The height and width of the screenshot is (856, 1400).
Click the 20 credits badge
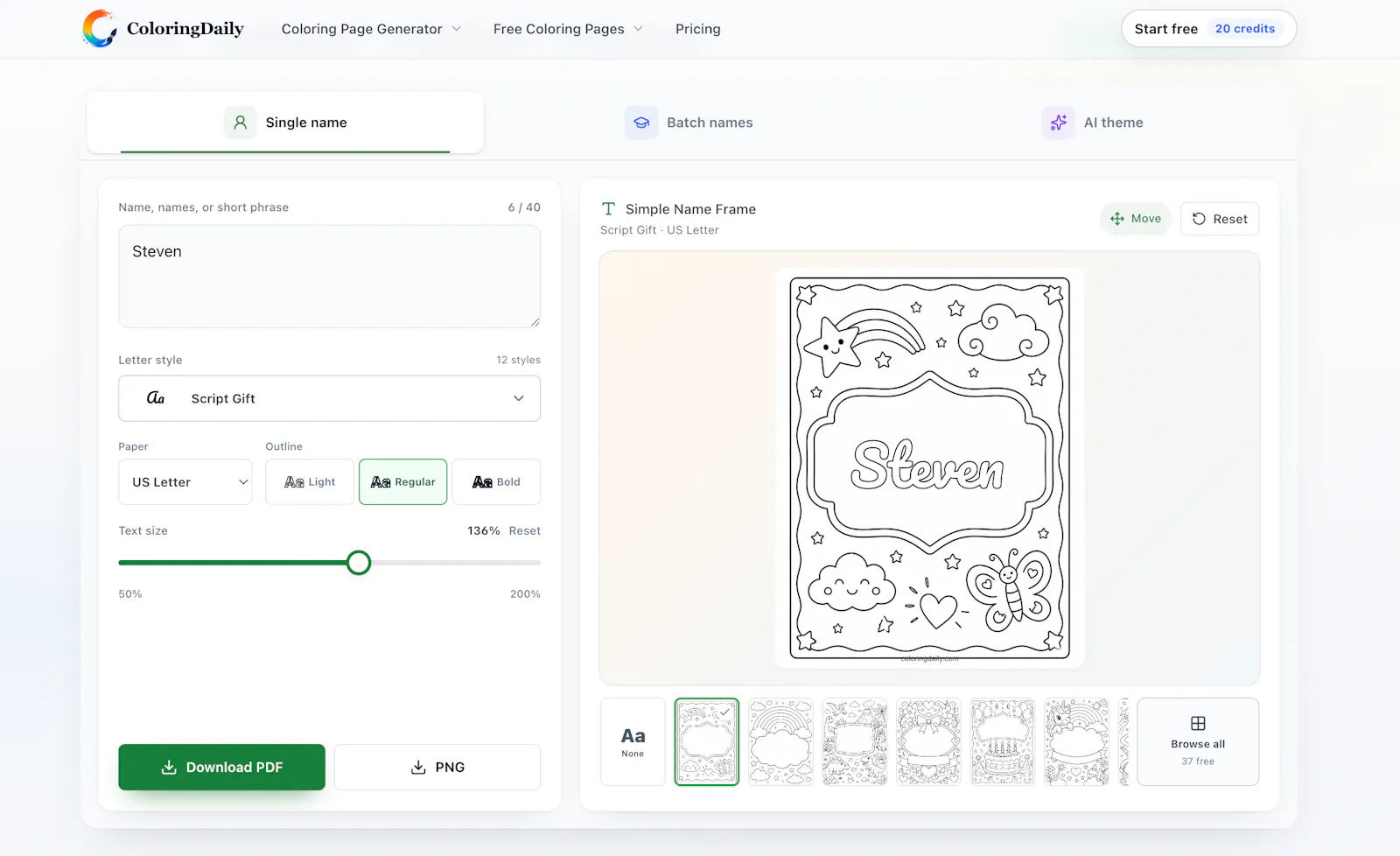[1245, 29]
